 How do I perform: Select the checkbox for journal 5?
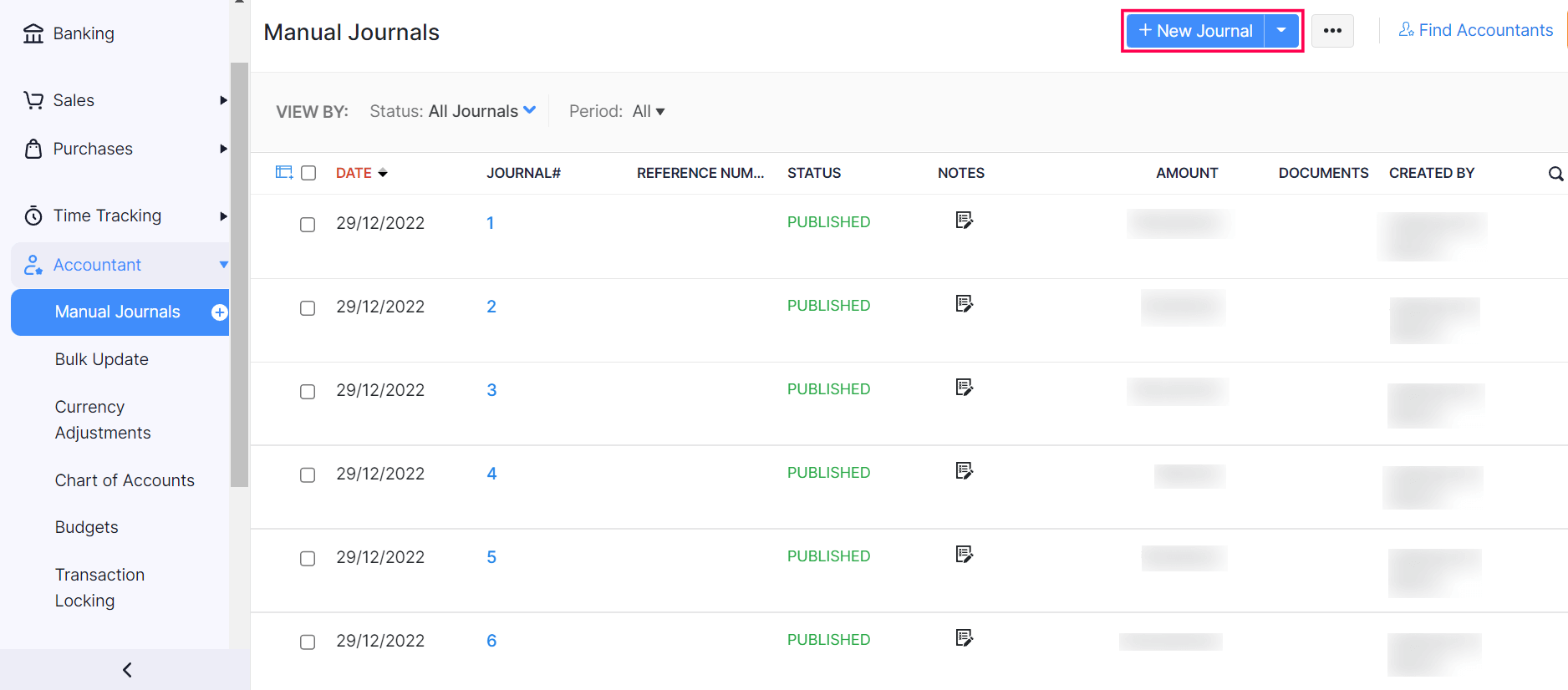point(308,559)
